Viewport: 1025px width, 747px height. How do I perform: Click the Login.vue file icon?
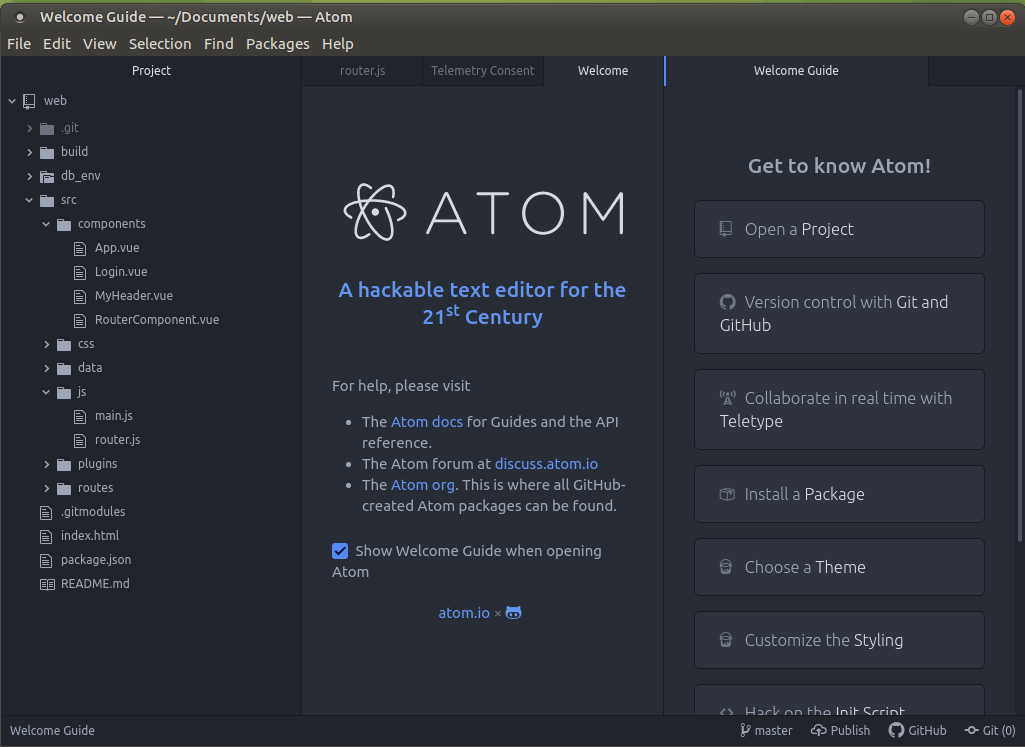pos(80,273)
